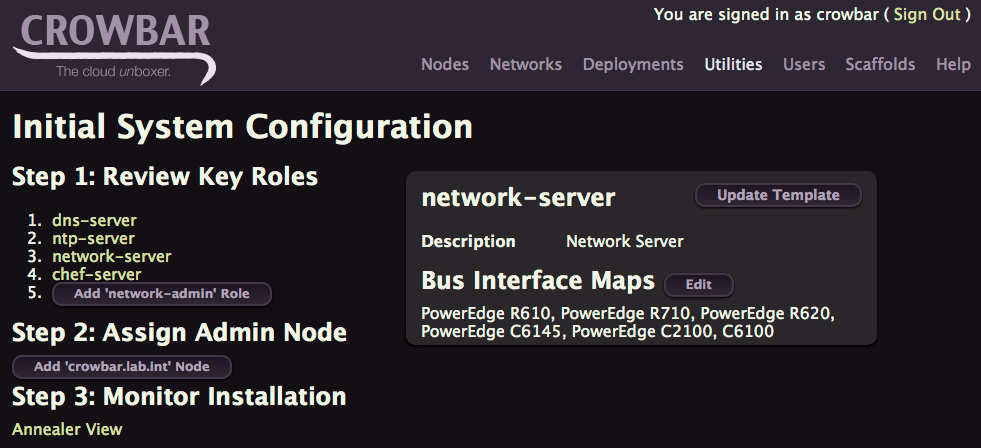Click the Crowbar logo

pyautogui.click(x=114, y=48)
